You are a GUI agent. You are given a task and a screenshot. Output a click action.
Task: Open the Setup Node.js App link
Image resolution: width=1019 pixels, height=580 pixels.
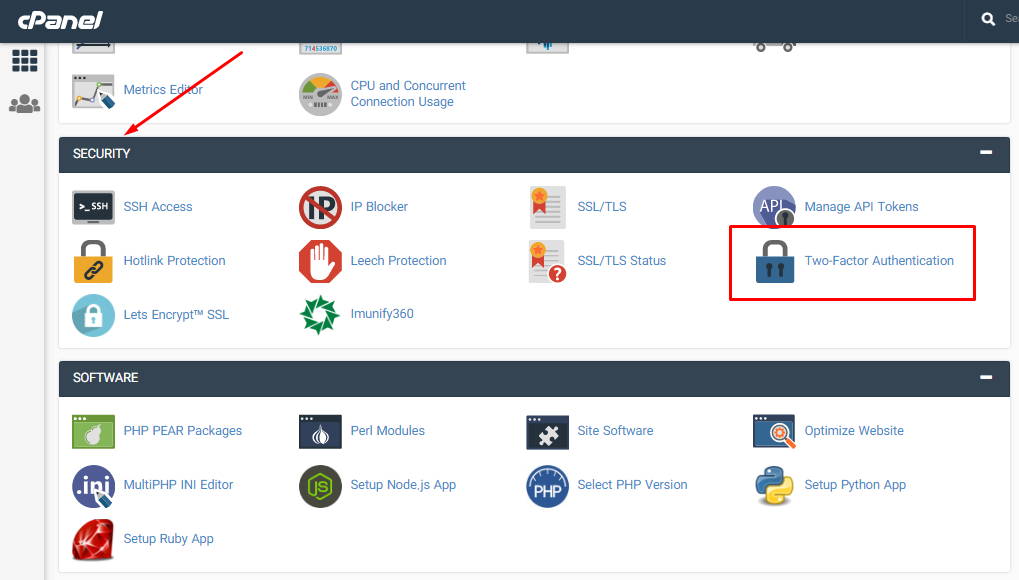pos(403,485)
